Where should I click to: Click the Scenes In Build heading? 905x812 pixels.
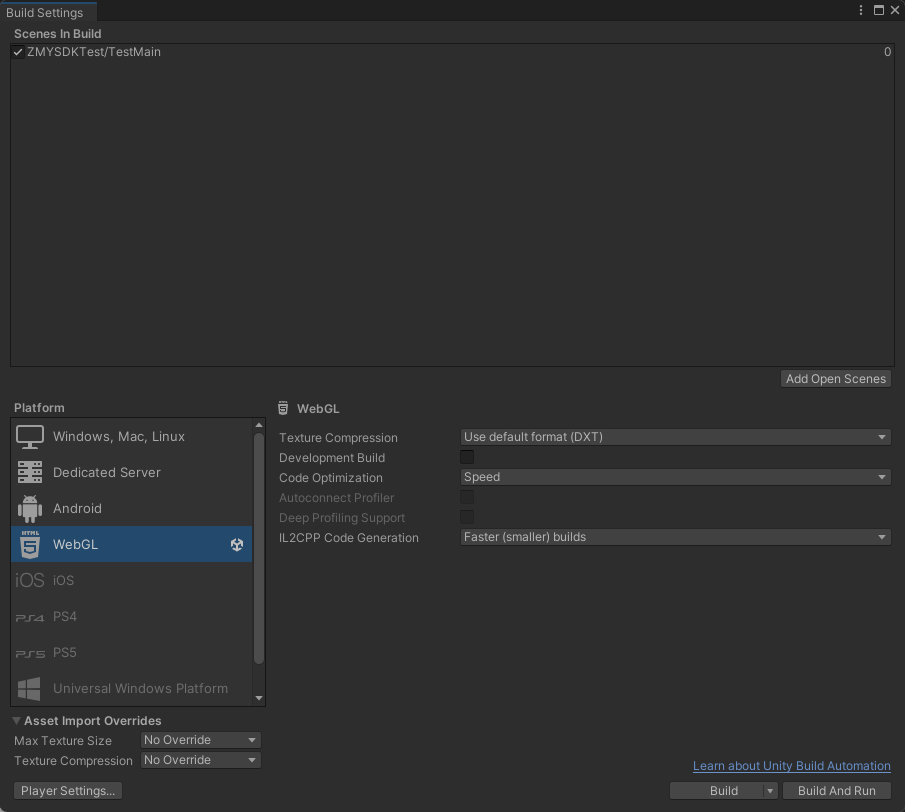click(x=58, y=33)
